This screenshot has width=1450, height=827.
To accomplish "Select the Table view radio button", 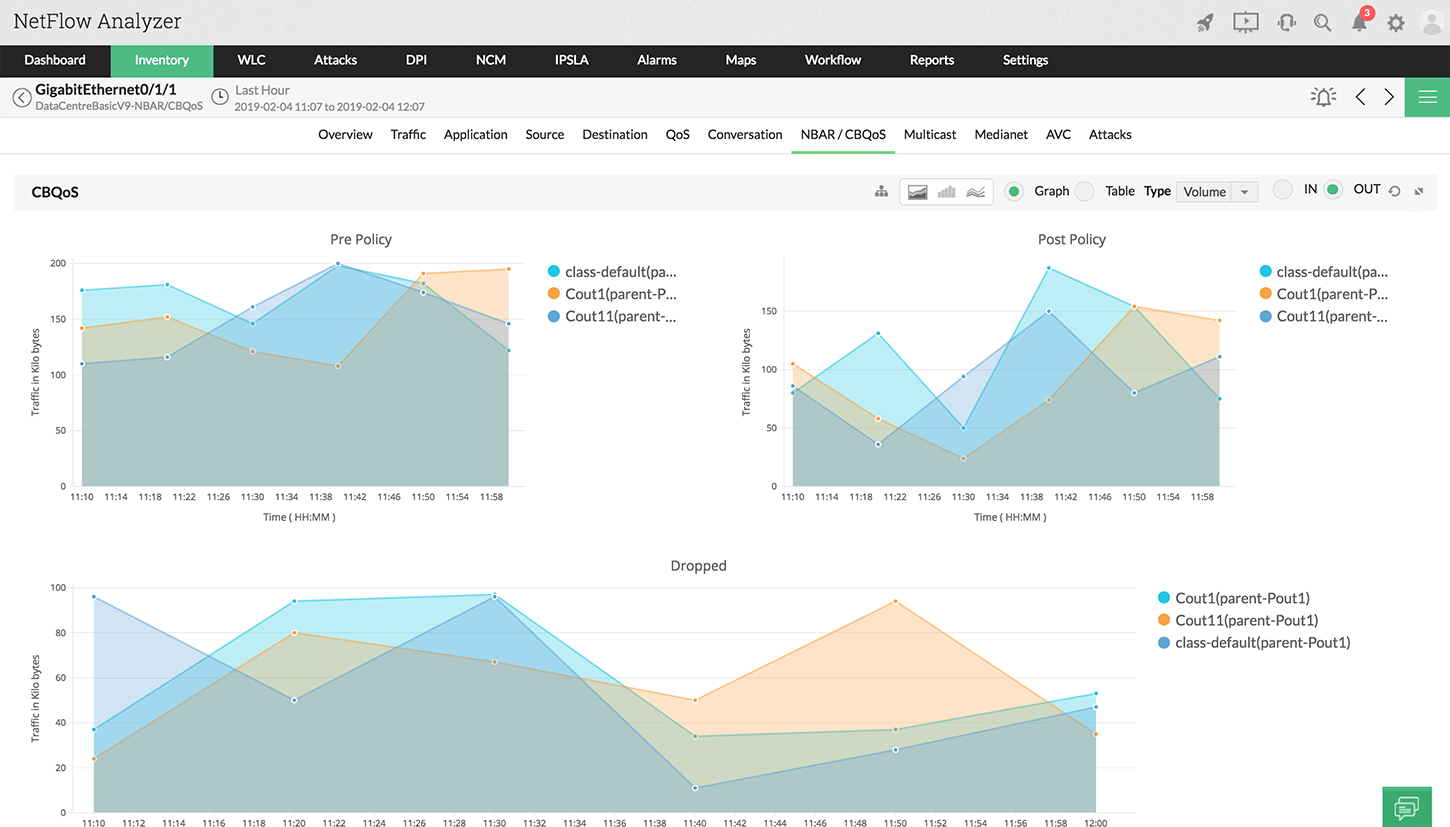I will 1084,191.
